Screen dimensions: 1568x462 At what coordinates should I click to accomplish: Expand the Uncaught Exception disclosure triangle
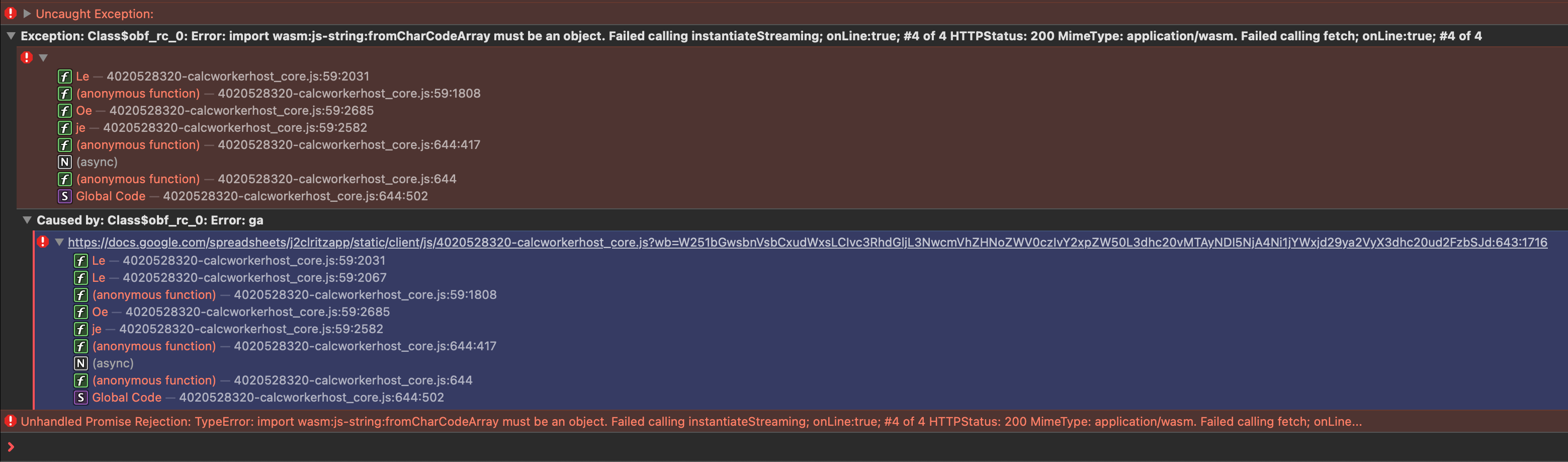[x=27, y=14]
